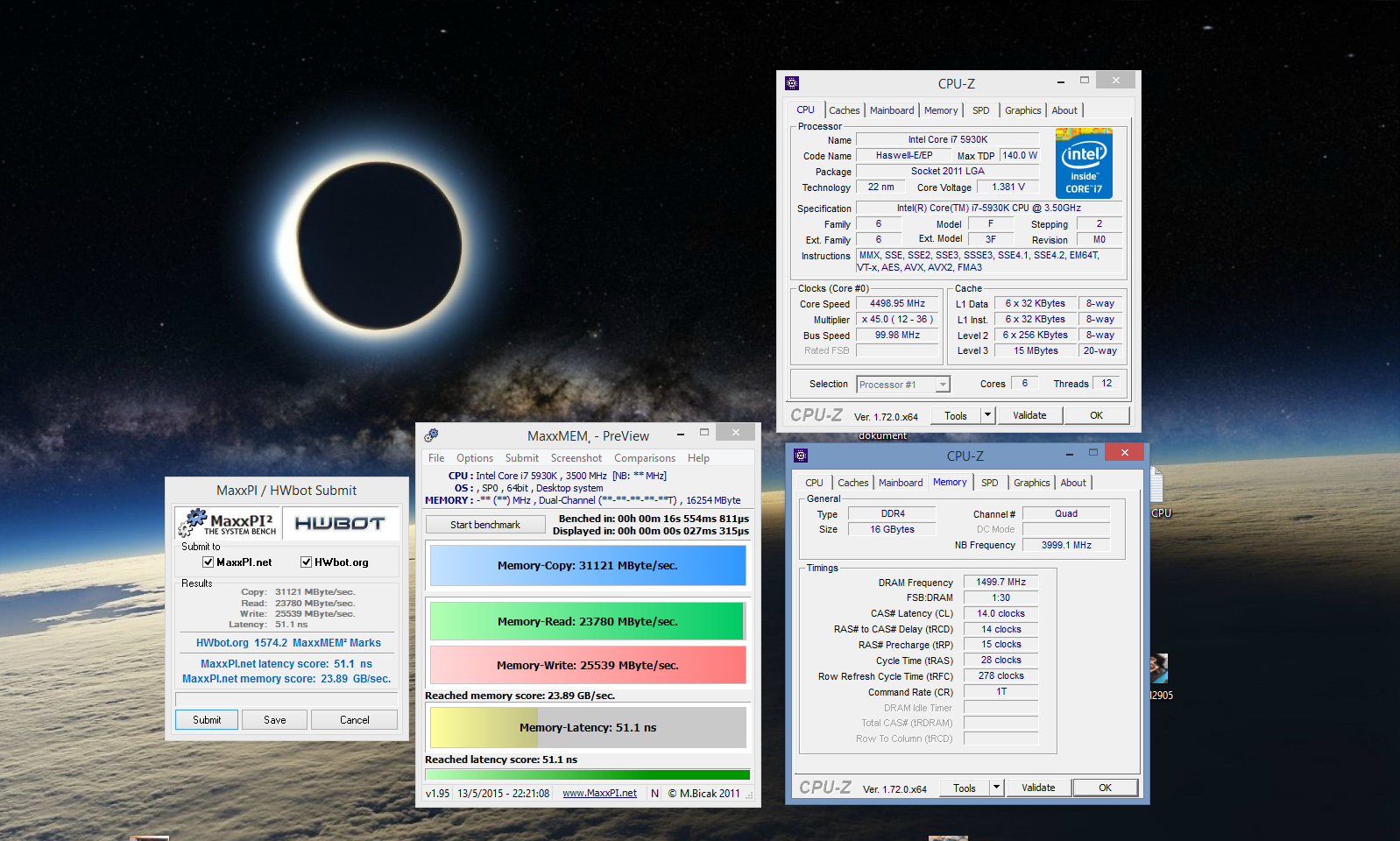
Task: Switch to About tab in top CPU-Z window
Action: coord(1064,110)
